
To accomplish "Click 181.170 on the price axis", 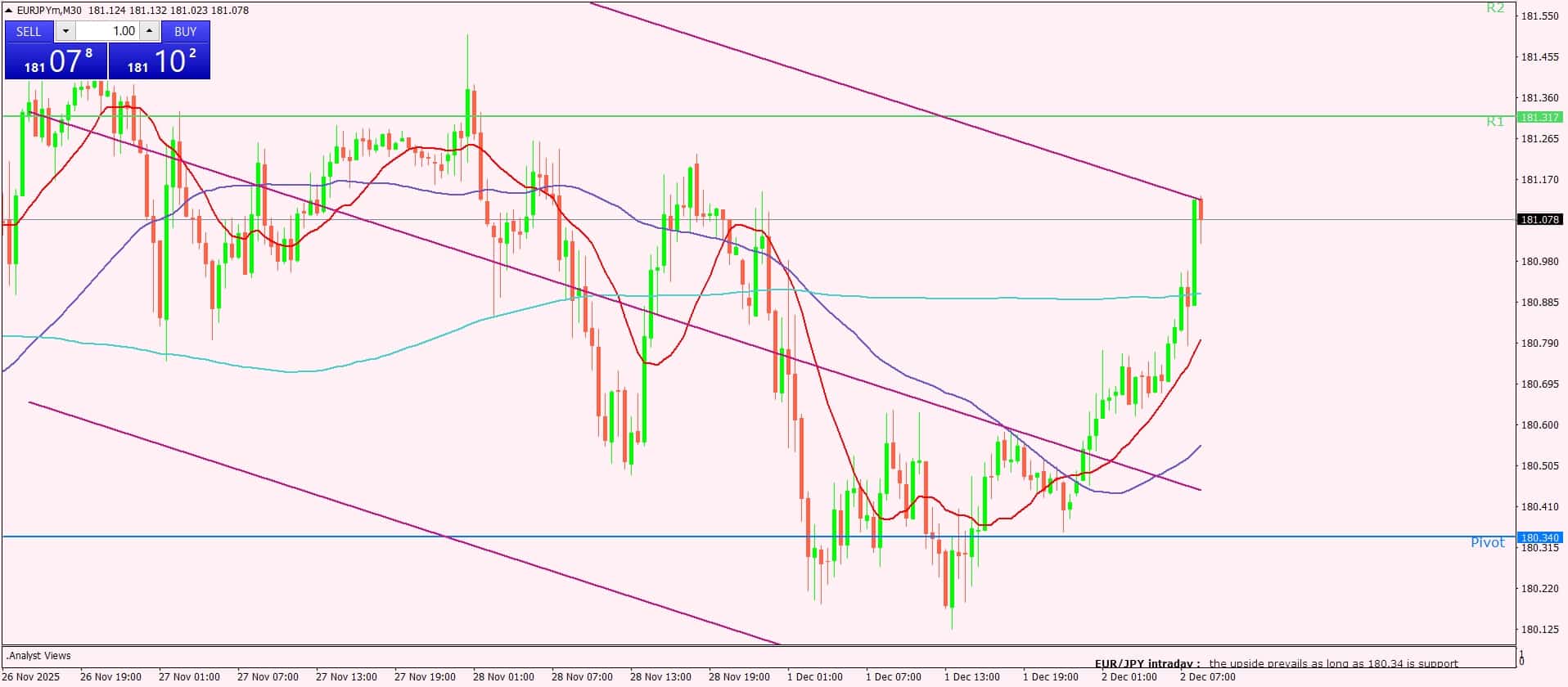I will pyautogui.click(x=1539, y=179).
